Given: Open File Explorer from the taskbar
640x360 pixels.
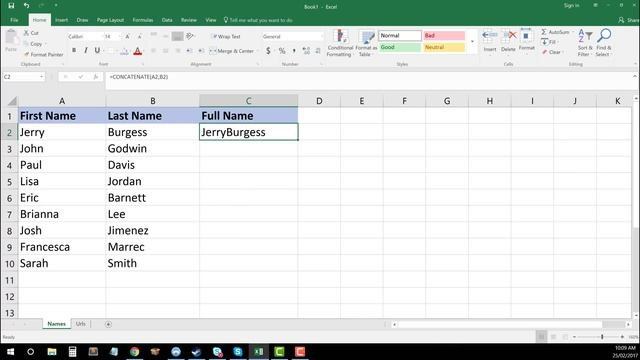Looking at the screenshot, I should [52, 351].
